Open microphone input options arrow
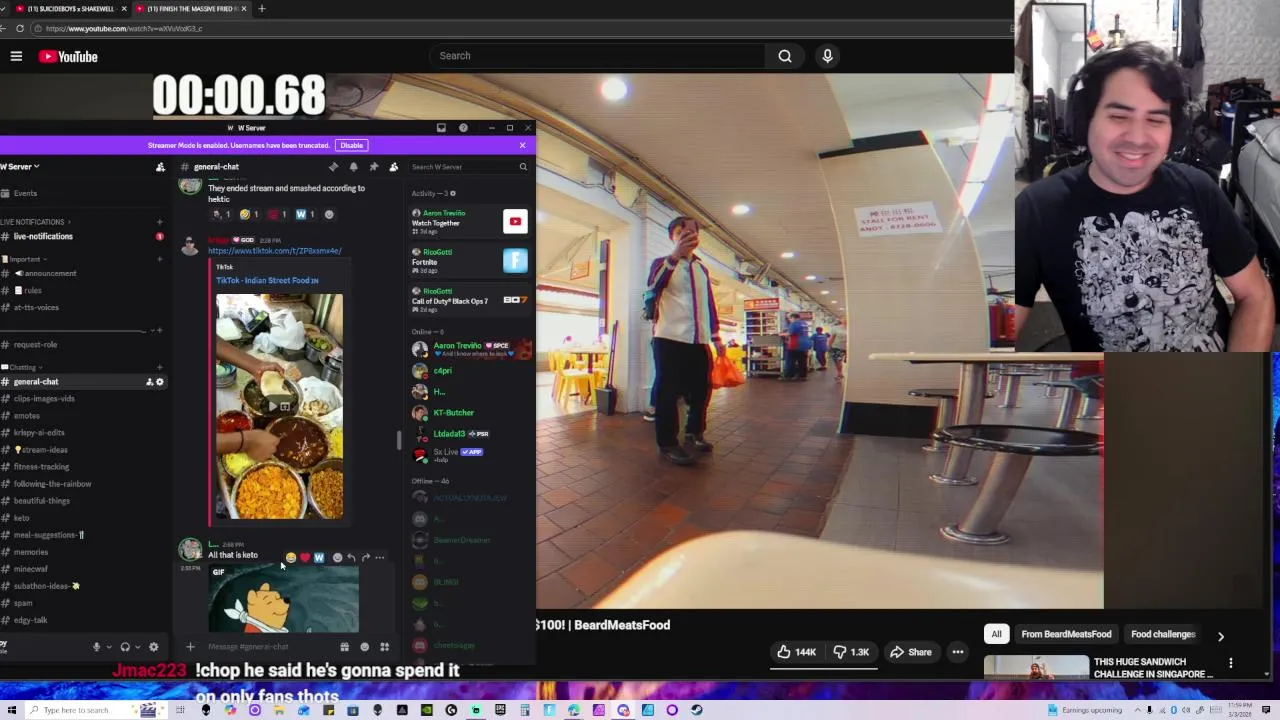This screenshot has height=720, width=1280. [x=108, y=647]
